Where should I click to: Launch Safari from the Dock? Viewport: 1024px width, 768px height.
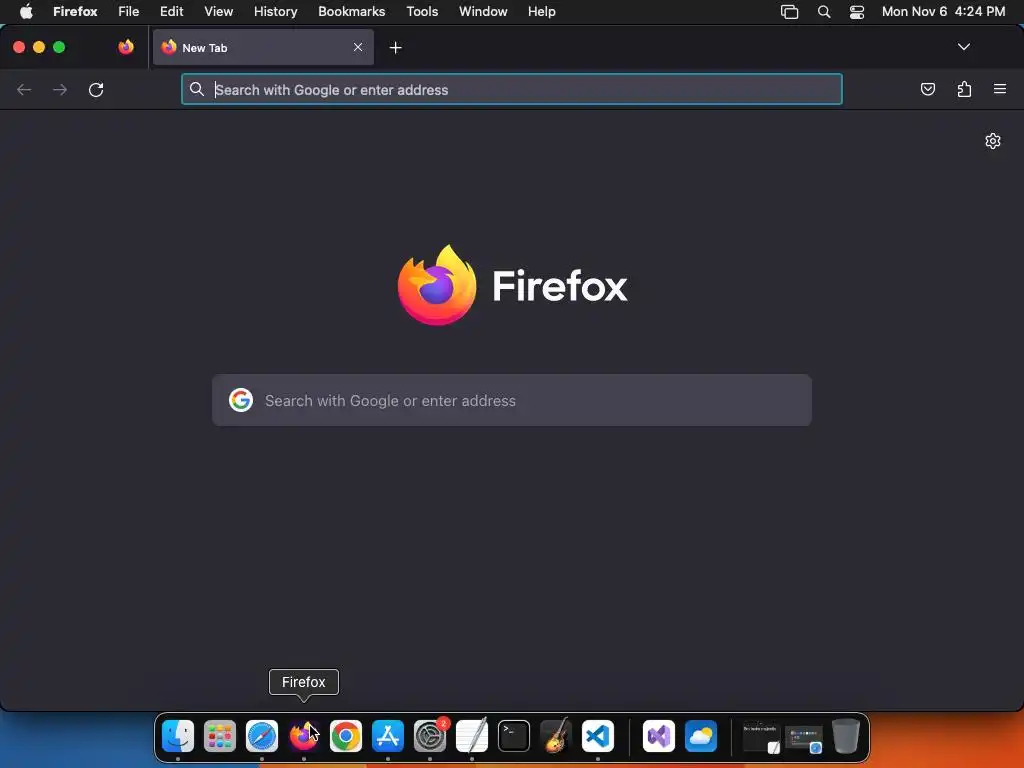click(x=262, y=736)
